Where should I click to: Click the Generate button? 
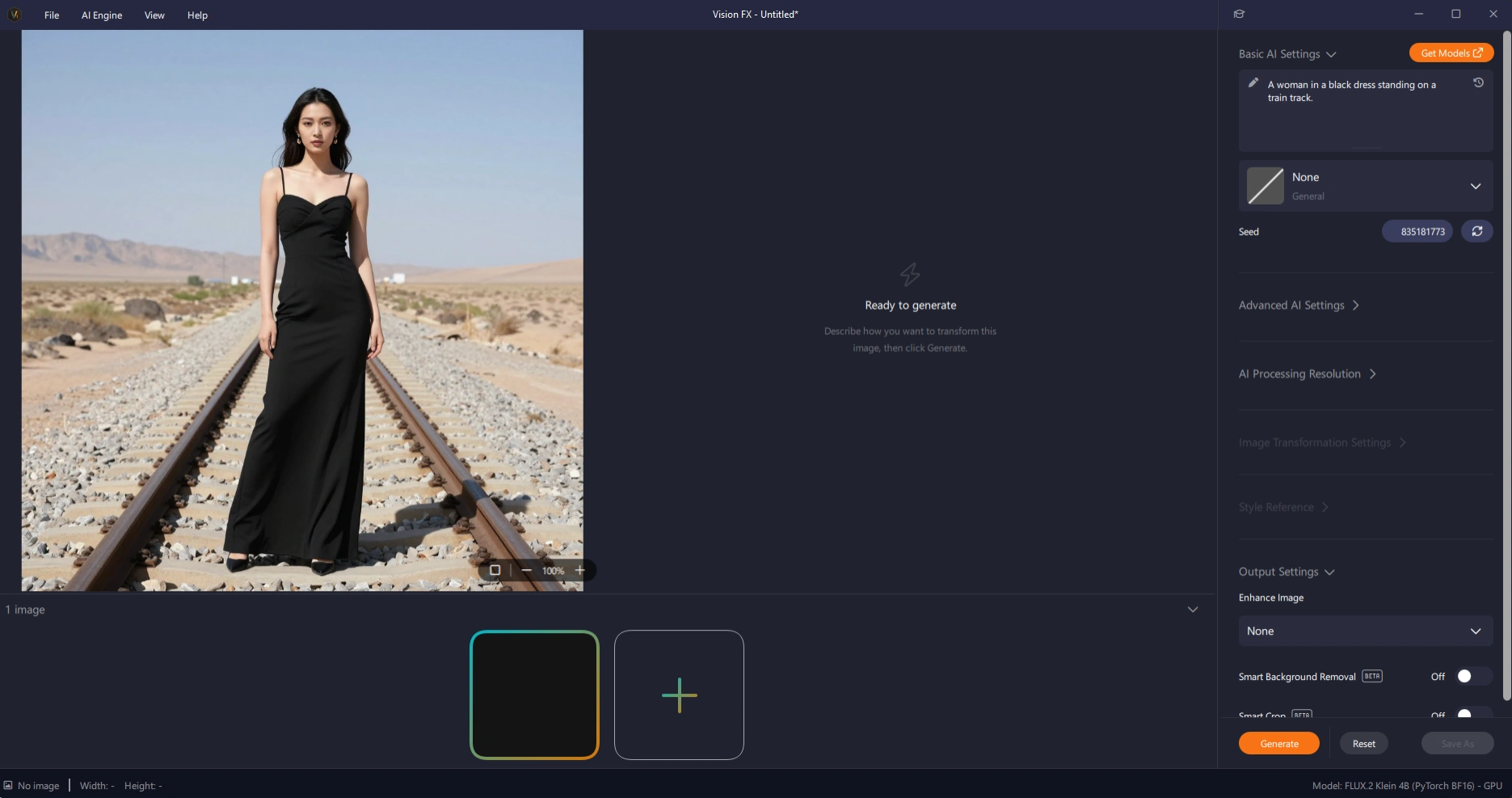click(1279, 743)
